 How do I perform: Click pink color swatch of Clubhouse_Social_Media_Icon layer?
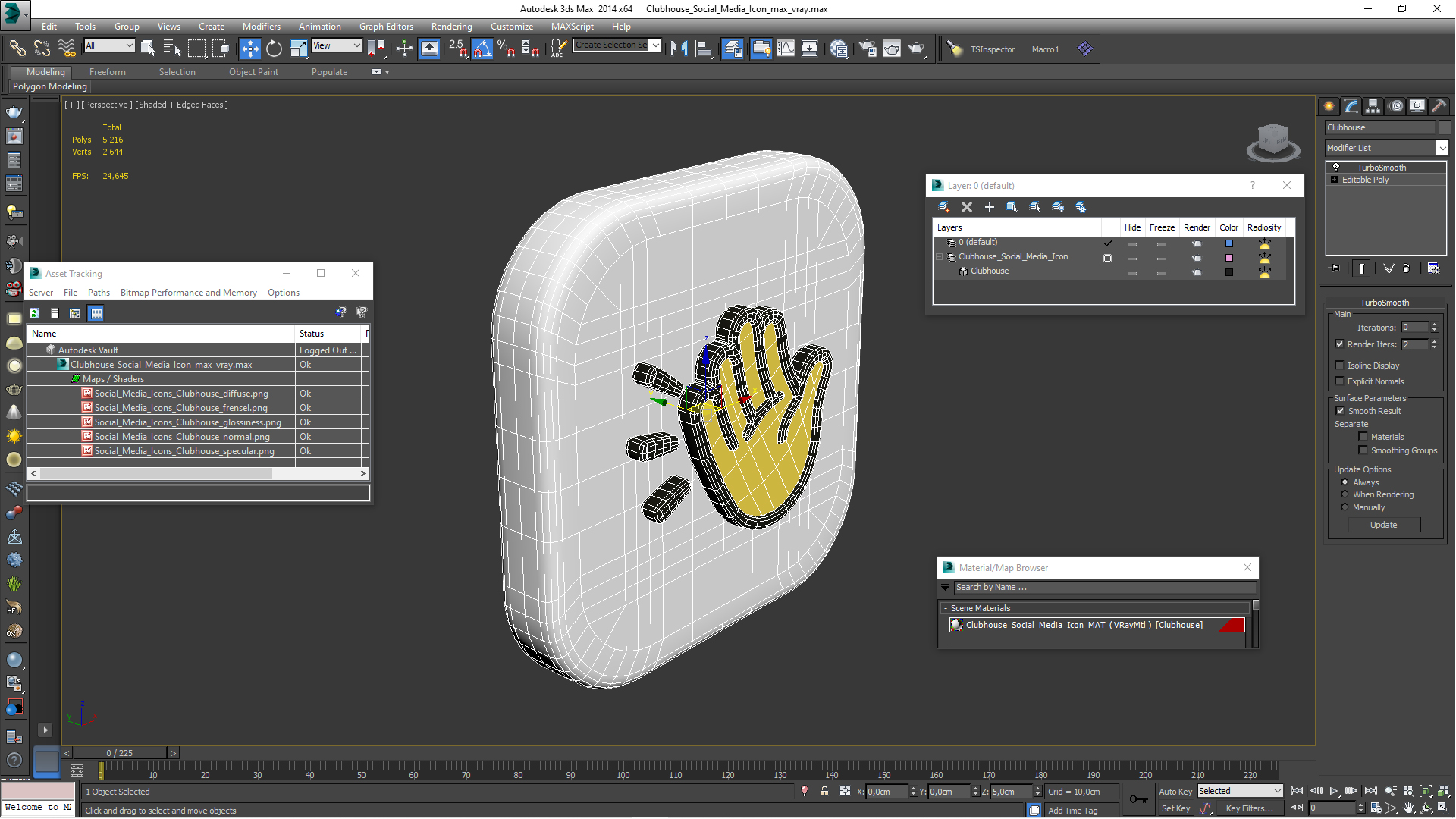[1228, 258]
